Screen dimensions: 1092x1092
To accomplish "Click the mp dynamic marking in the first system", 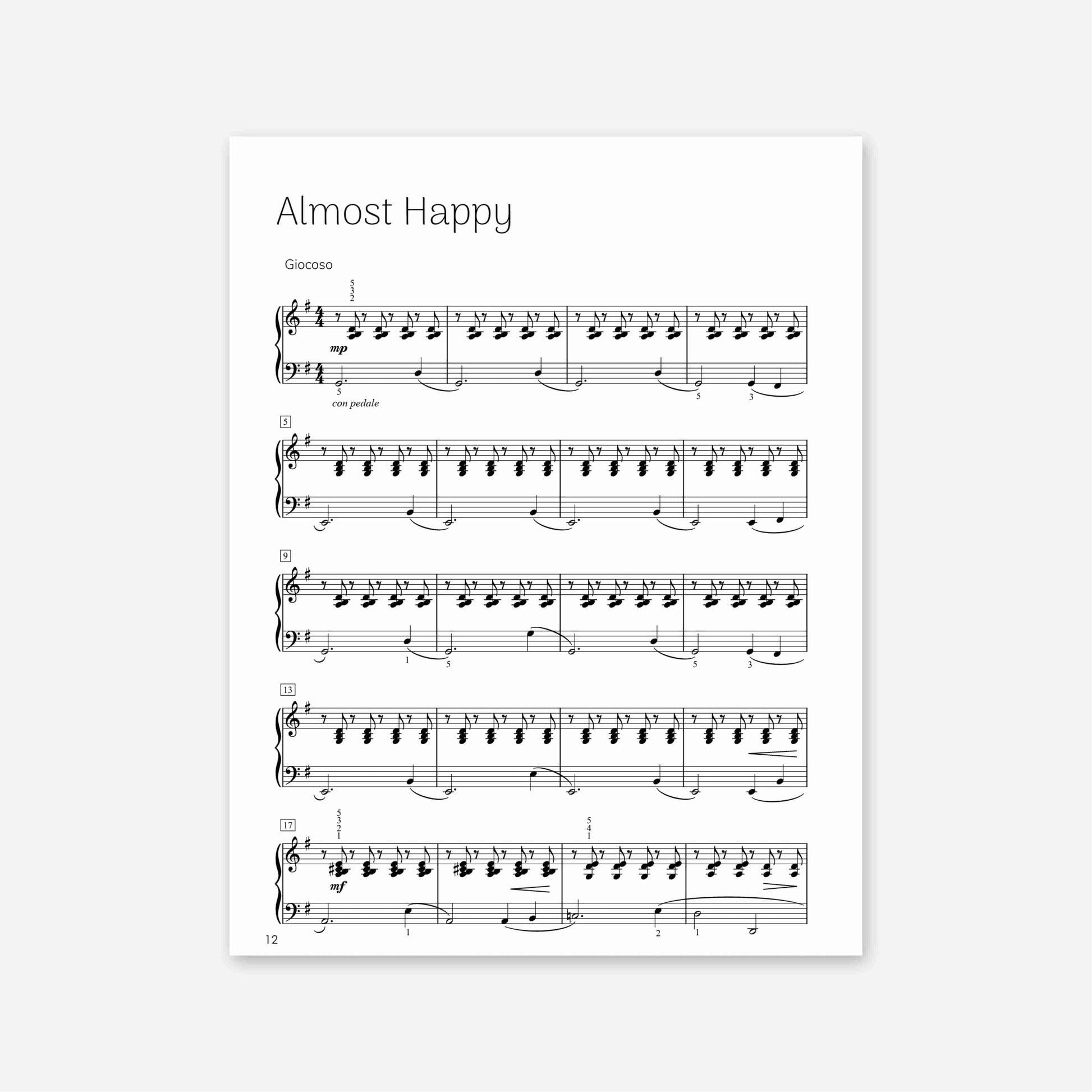I will click(x=338, y=348).
